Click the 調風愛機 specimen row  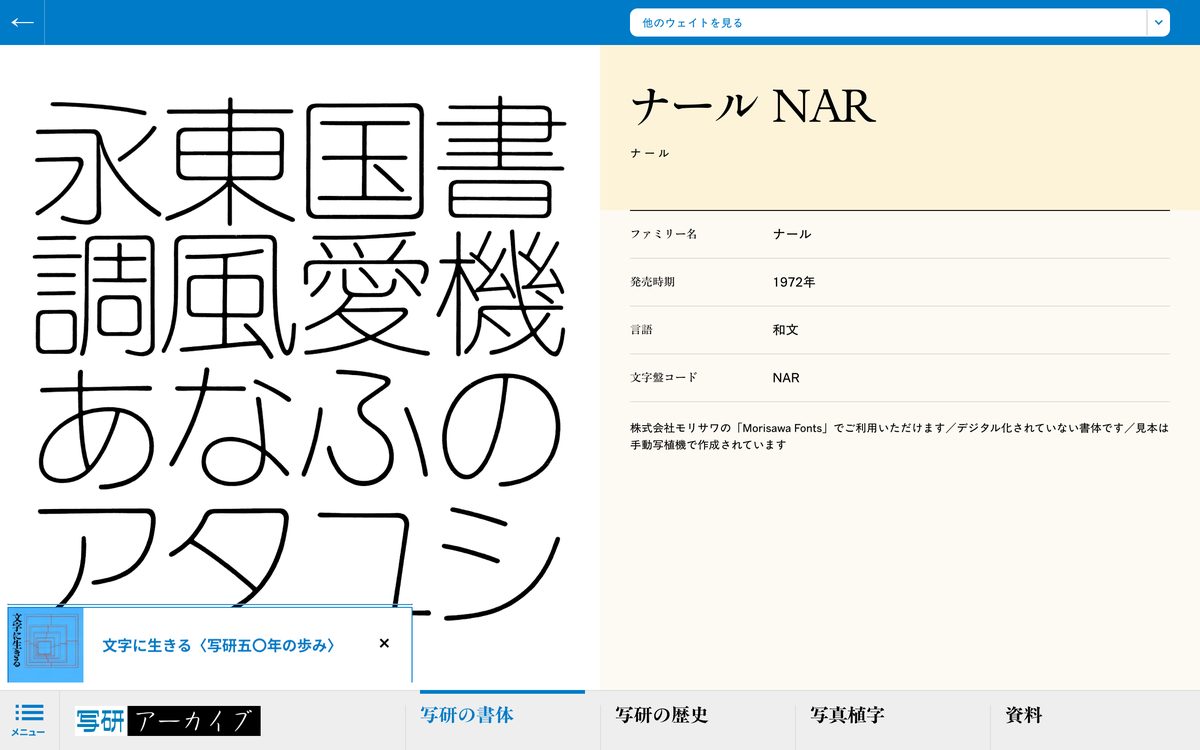pos(300,295)
